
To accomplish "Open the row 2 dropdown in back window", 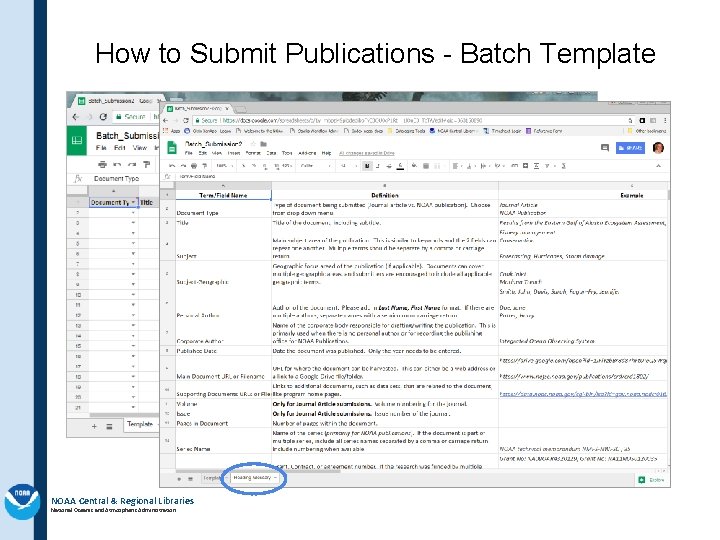I will point(133,213).
